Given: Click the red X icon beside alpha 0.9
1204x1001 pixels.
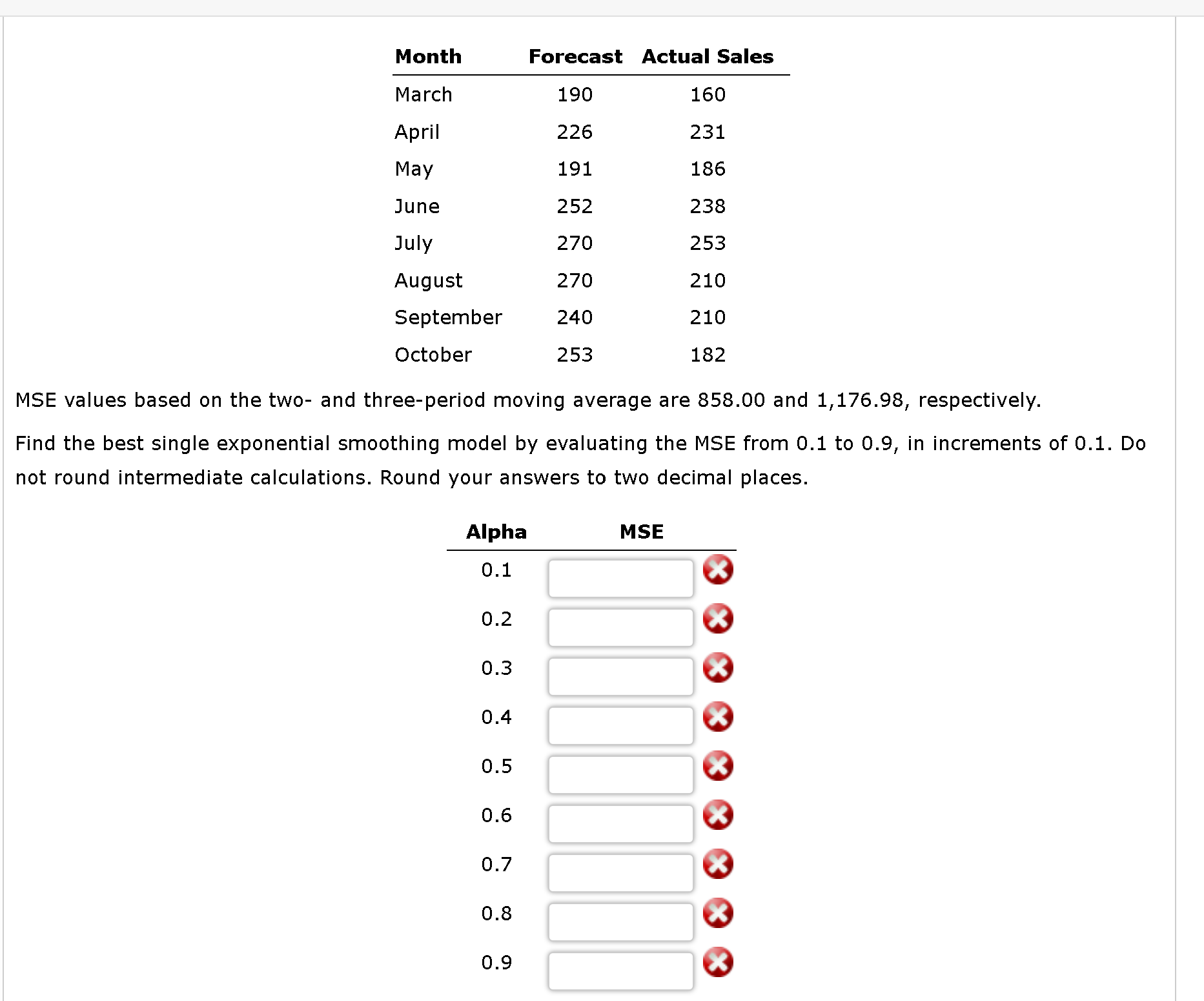Looking at the screenshot, I should coord(719,962).
